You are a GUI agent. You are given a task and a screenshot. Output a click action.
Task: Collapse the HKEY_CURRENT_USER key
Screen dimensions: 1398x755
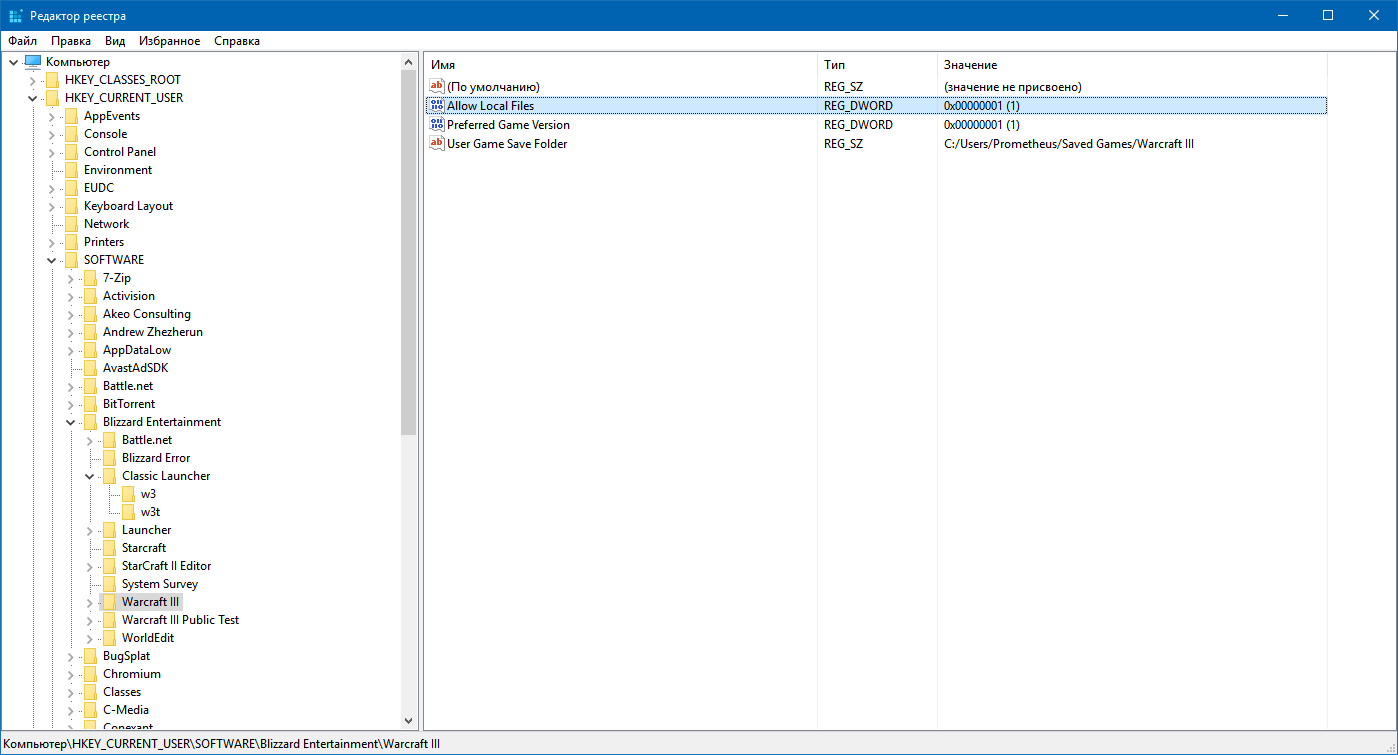tap(32, 98)
